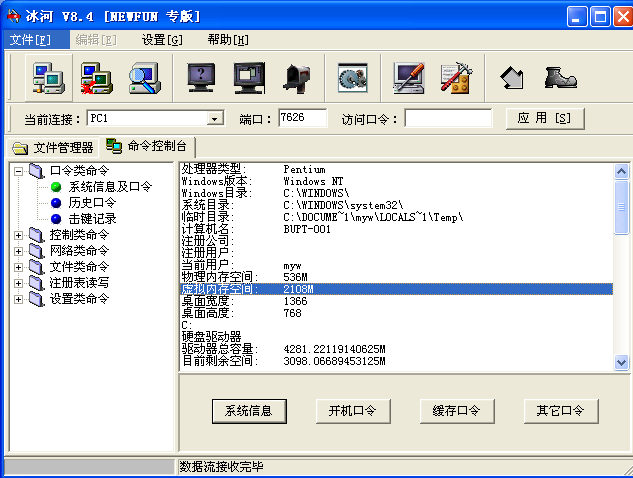
Task: Click the 访问口令 input field
Action: pos(449,118)
